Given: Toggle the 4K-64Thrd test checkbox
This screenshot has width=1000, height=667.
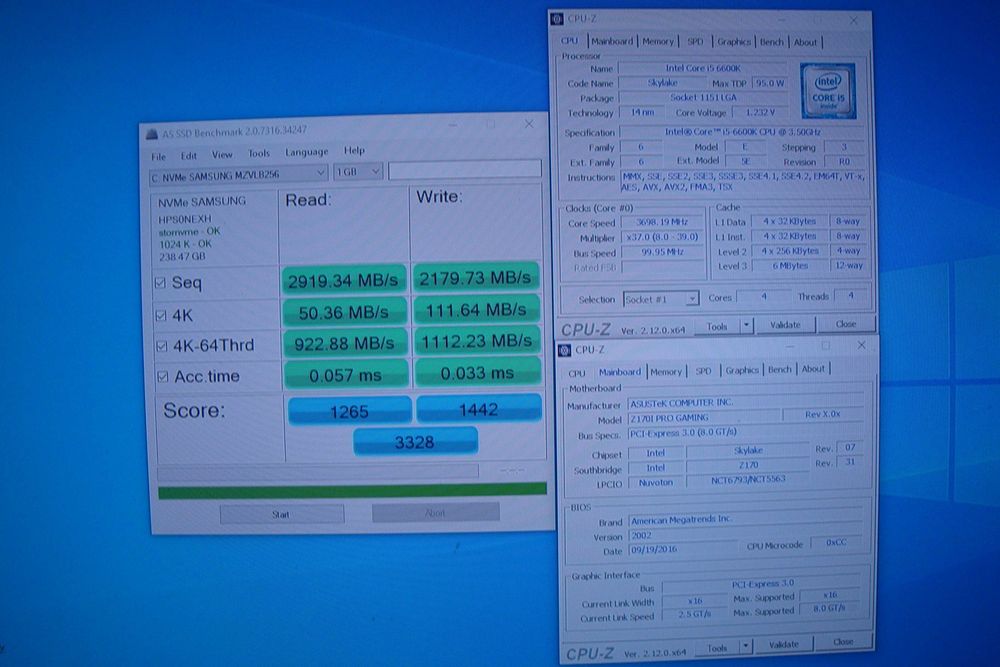Looking at the screenshot, I should click(x=162, y=346).
